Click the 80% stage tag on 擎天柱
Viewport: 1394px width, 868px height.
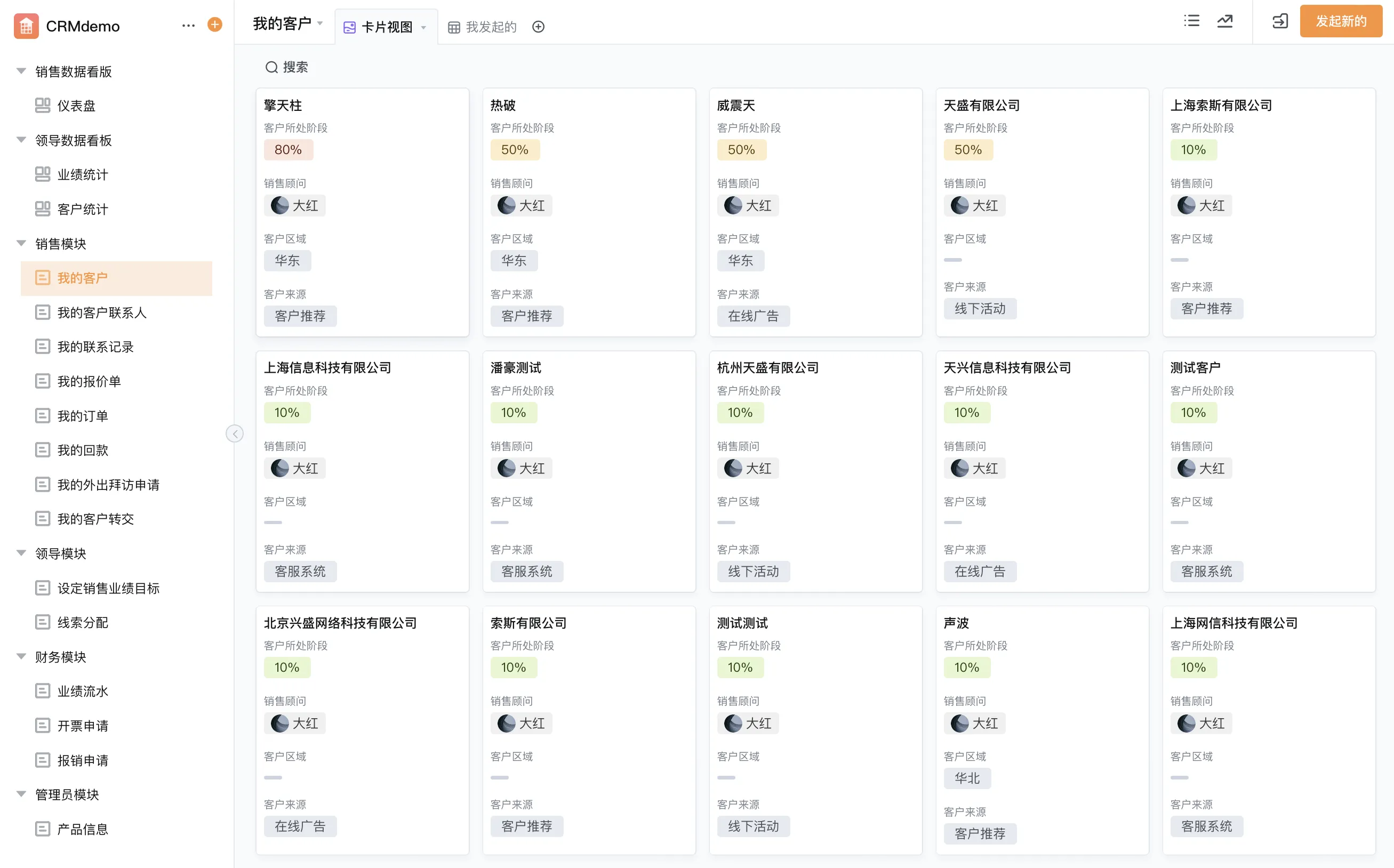288,150
